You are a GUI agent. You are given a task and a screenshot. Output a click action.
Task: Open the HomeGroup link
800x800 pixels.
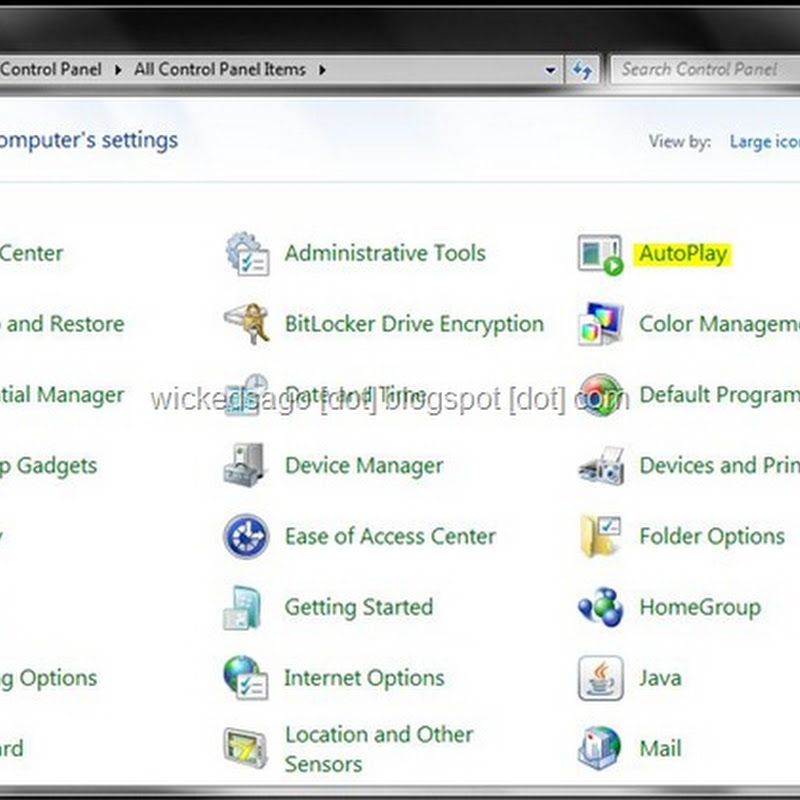point(700,608)
